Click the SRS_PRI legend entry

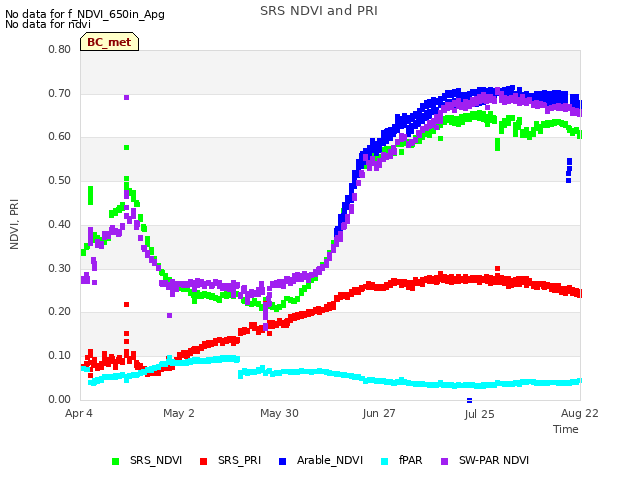(230, 460)
